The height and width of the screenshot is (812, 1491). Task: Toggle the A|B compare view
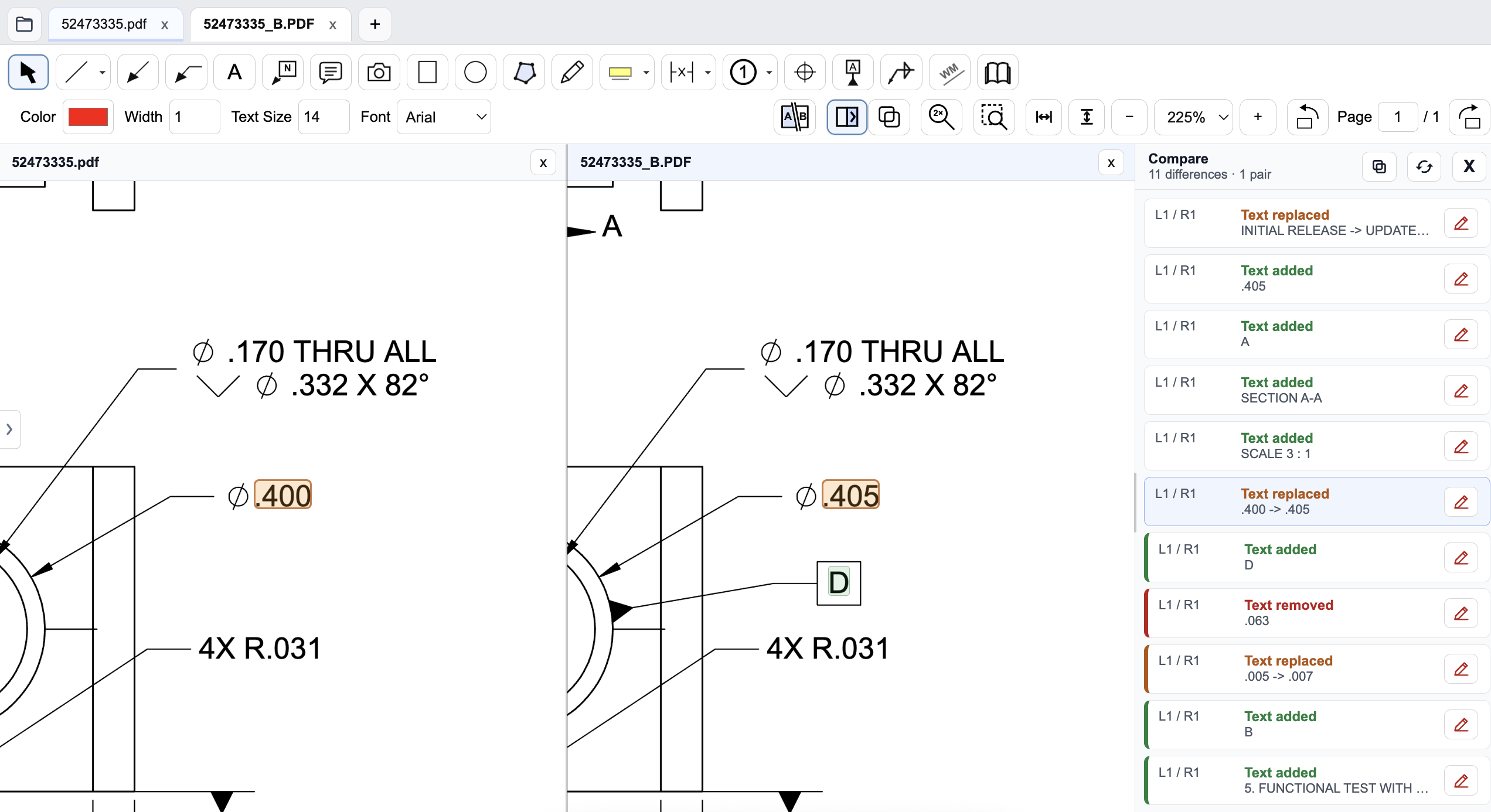pos(795,117)
